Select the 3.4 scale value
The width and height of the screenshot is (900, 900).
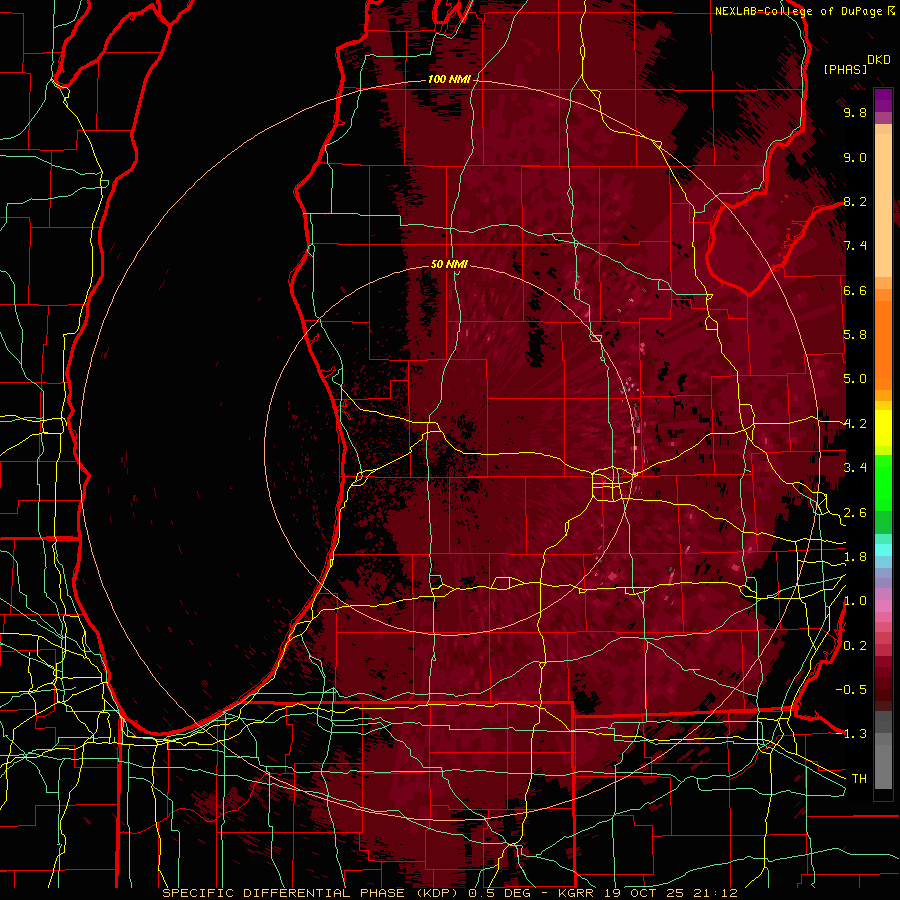click(x=855, y=468)
